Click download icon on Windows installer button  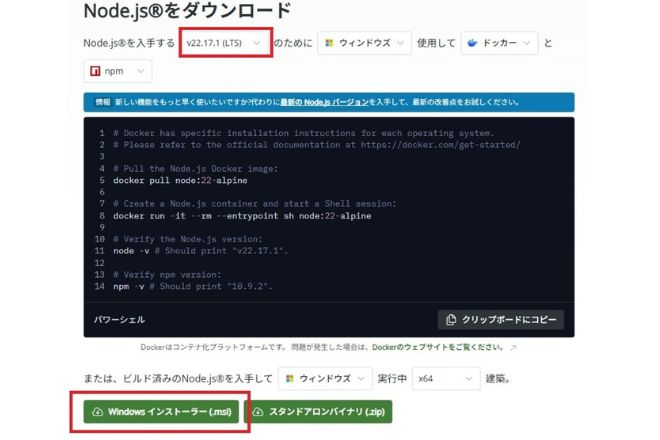pos(97,411)
